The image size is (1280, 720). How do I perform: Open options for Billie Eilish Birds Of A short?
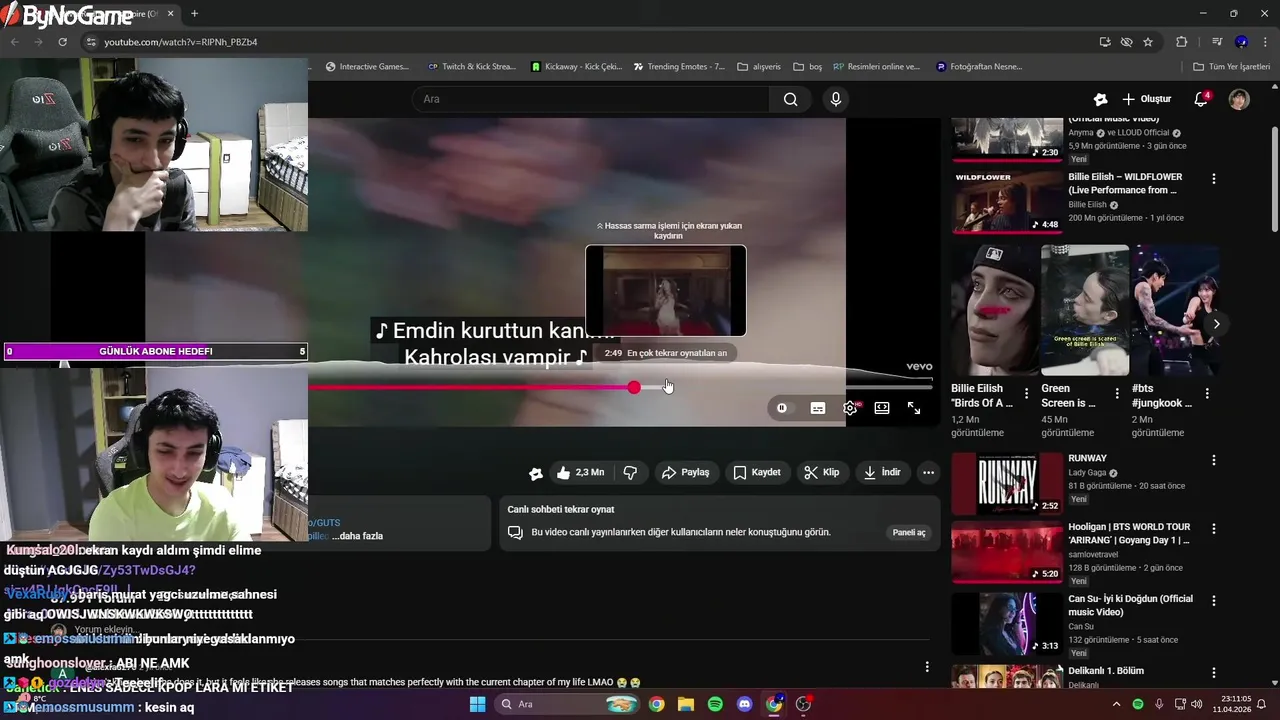1026,393
